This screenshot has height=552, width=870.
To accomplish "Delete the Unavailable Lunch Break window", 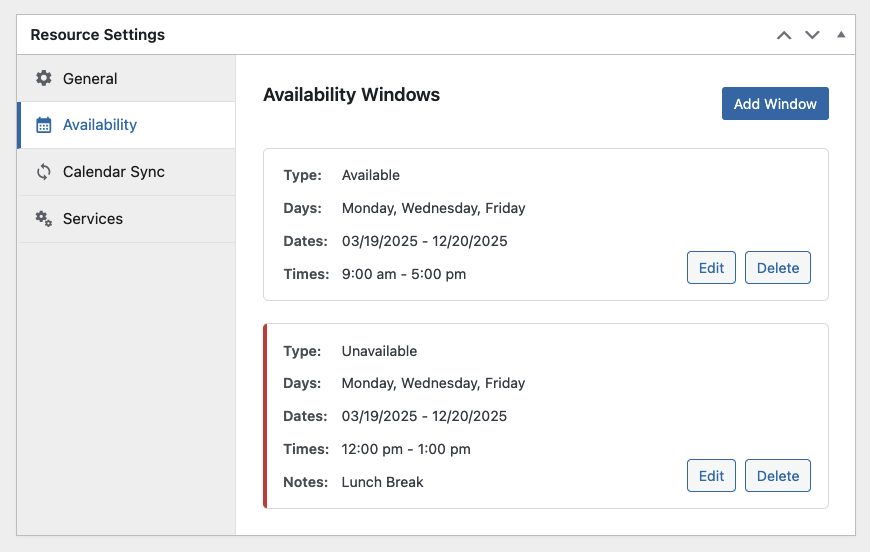I will click(x=778, y=475).
